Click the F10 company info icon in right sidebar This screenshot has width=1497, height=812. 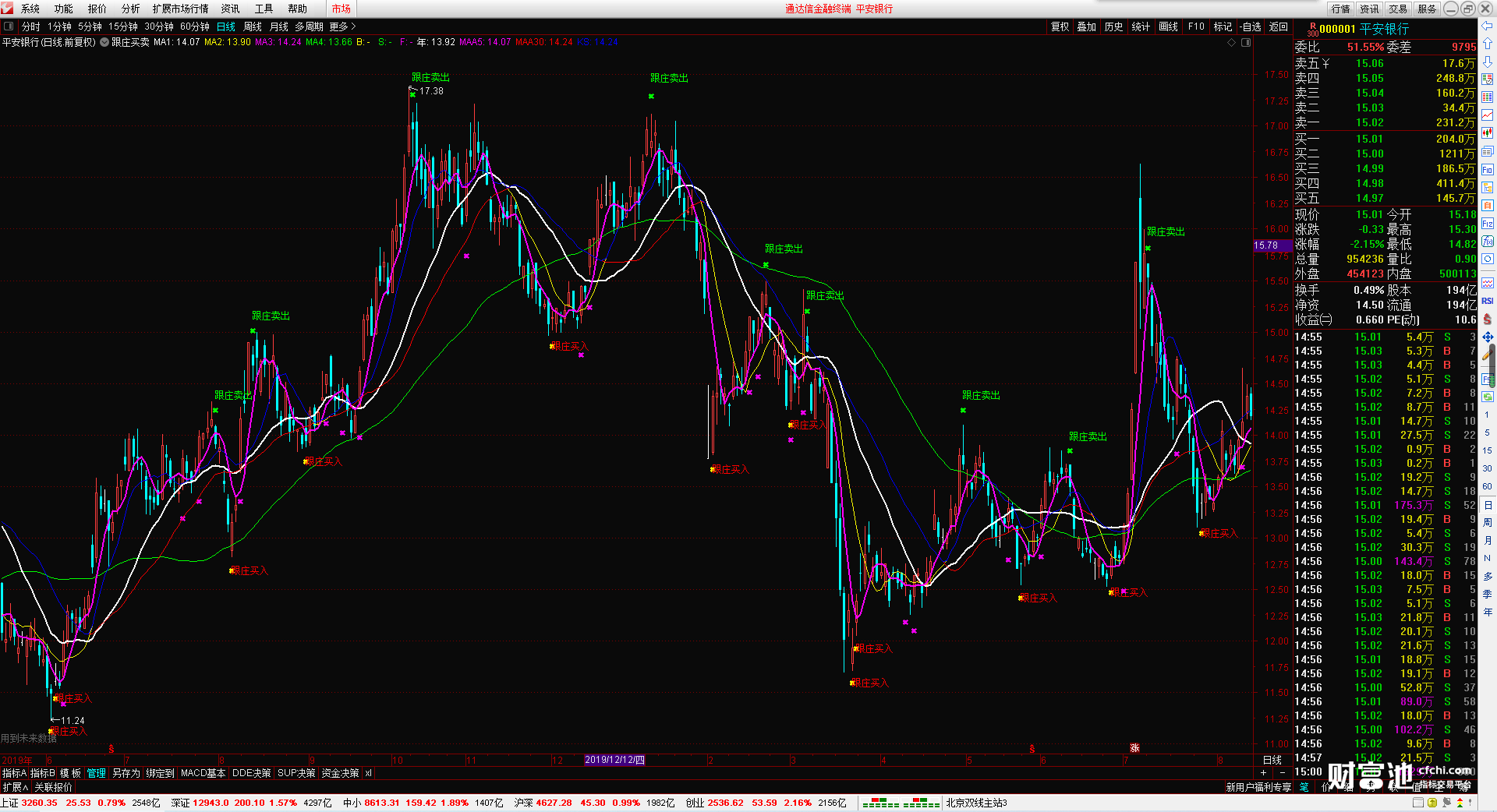(x=1487, y=170)
